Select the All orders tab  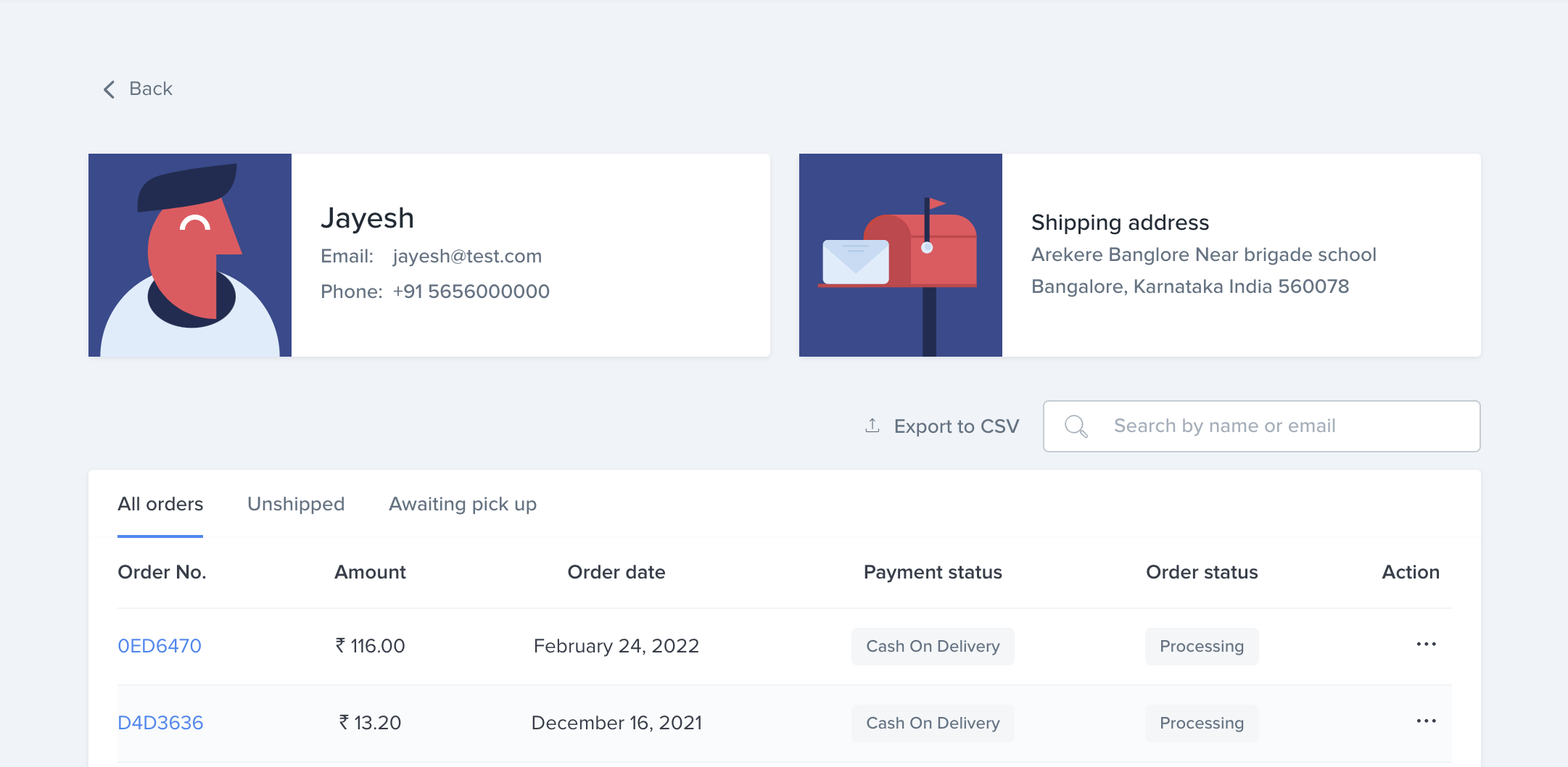click(160, 504)
